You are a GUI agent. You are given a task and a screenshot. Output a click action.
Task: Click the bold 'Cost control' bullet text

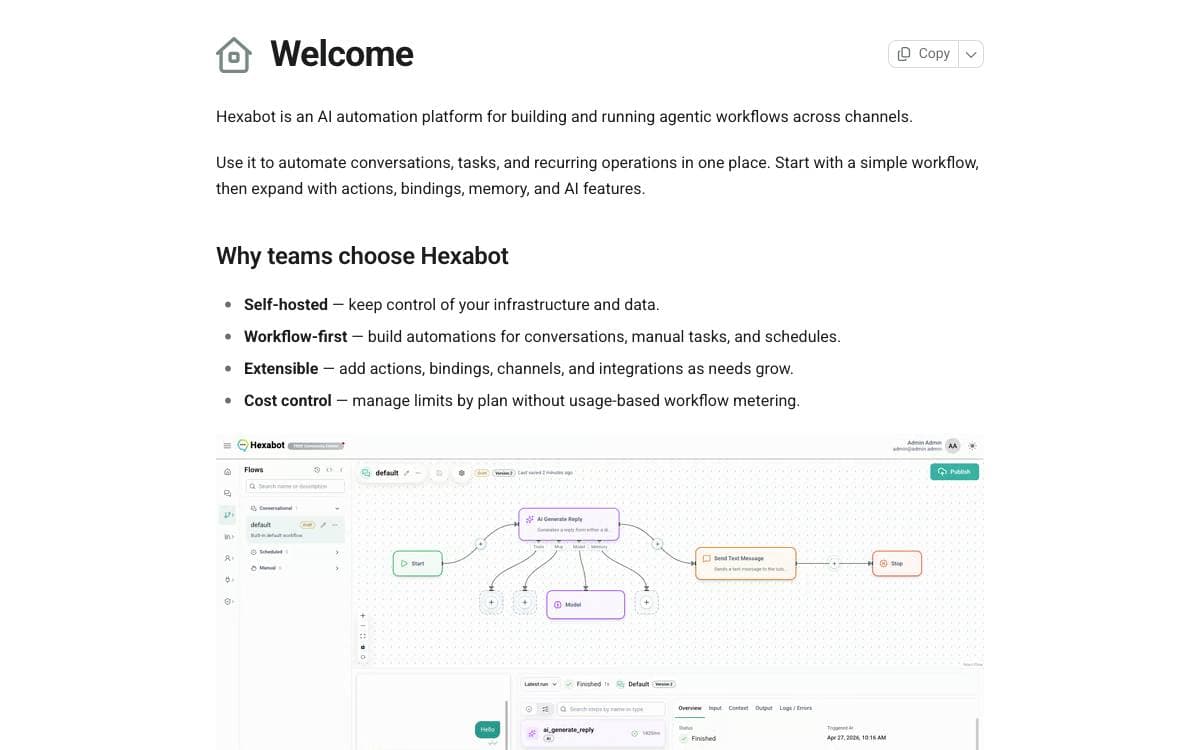[x=288, y=400]
